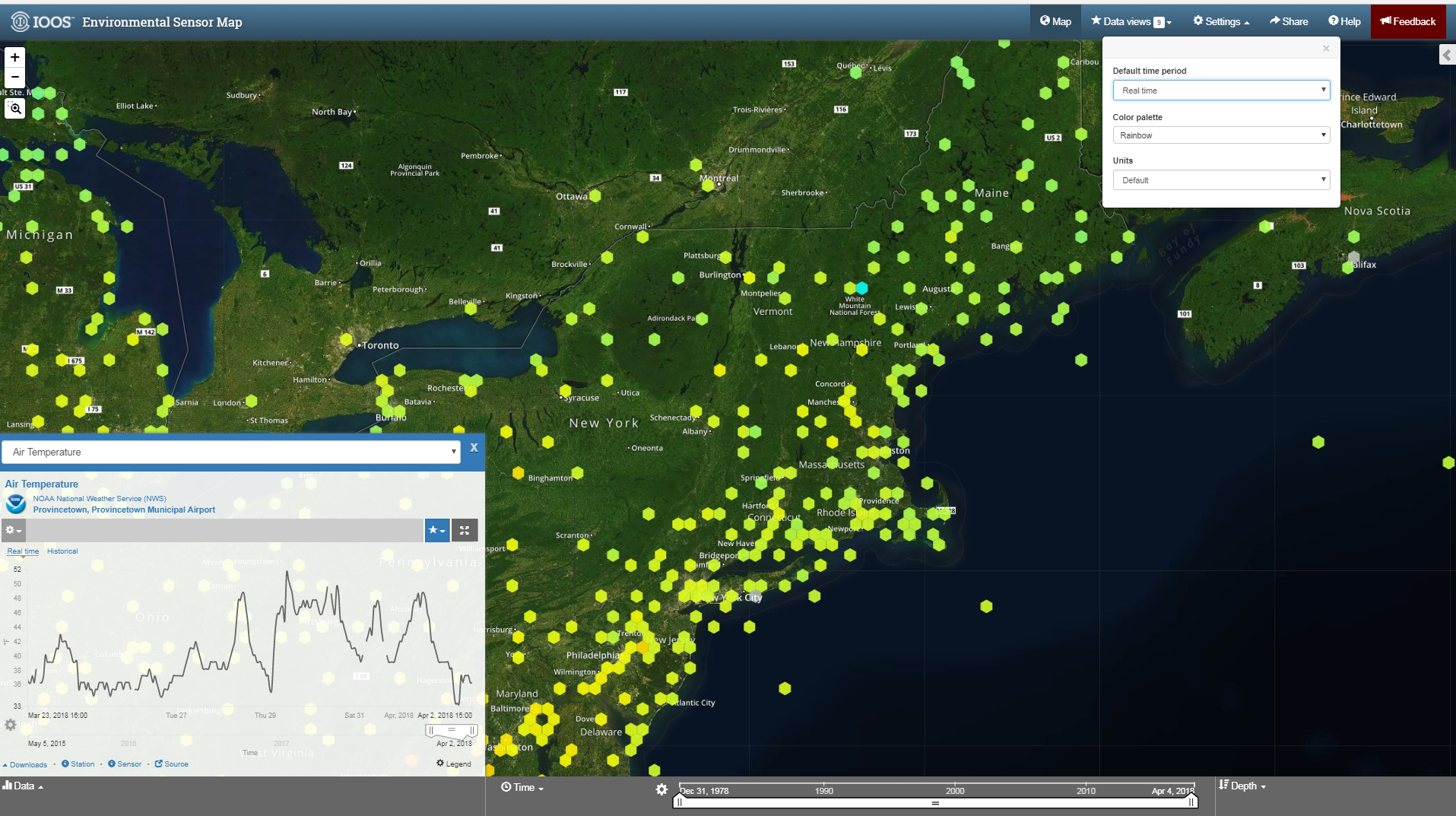Open Provincetown Municipal Airport station link
Image resolution: width=1456 pixels, height=816 pixels.
pyautogui.click(x=124, y=510)
